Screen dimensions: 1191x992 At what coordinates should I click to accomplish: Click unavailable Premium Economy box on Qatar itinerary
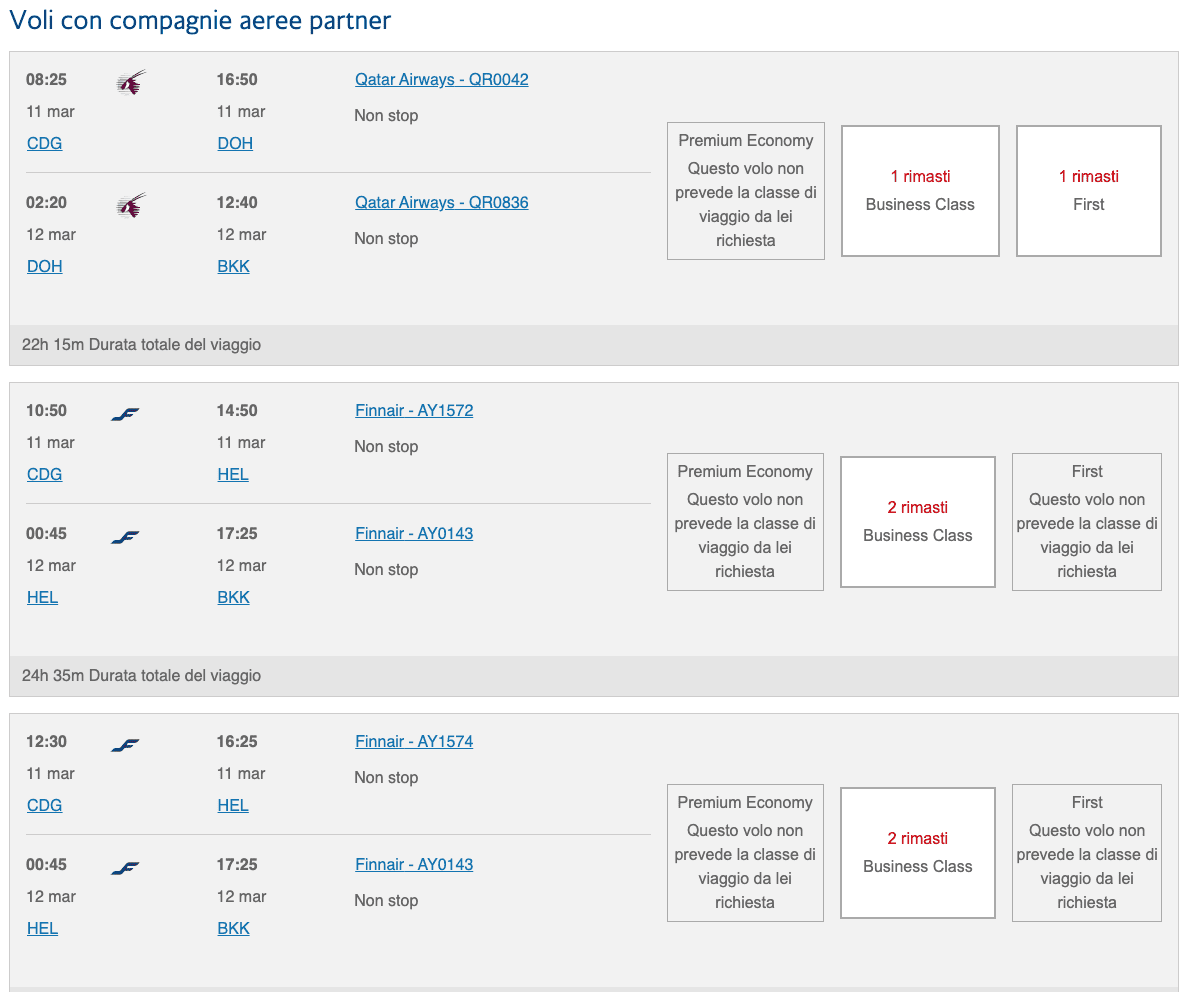tap(746, 191)
